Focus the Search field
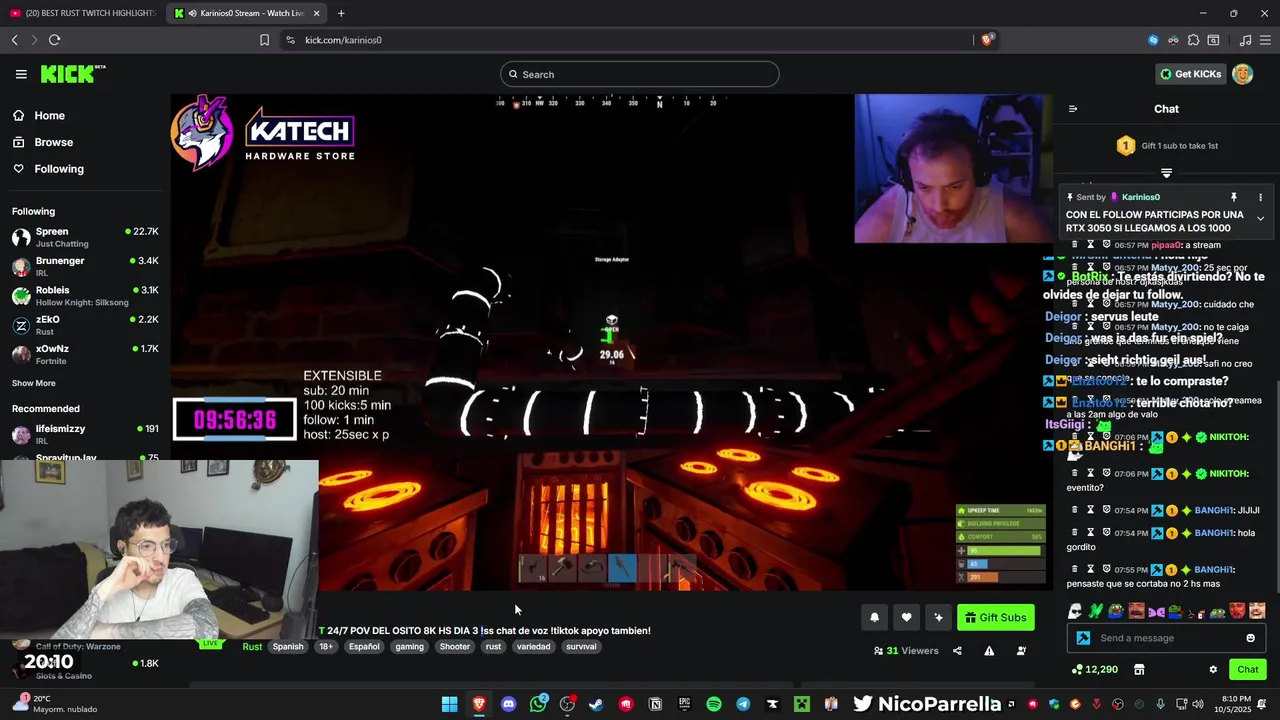 click(x=640, y=74)
